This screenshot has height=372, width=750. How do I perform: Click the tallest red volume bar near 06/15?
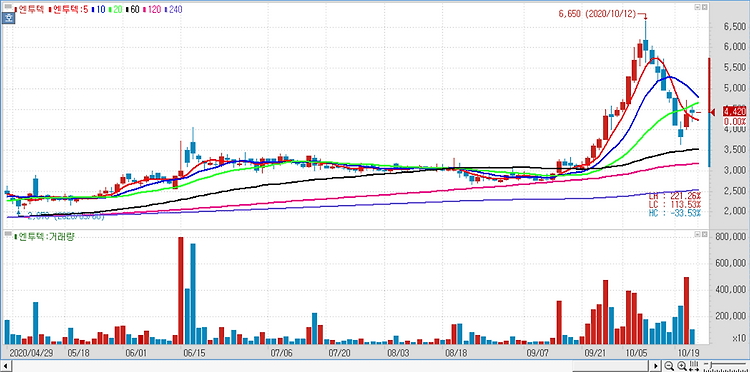coord(181,290)
